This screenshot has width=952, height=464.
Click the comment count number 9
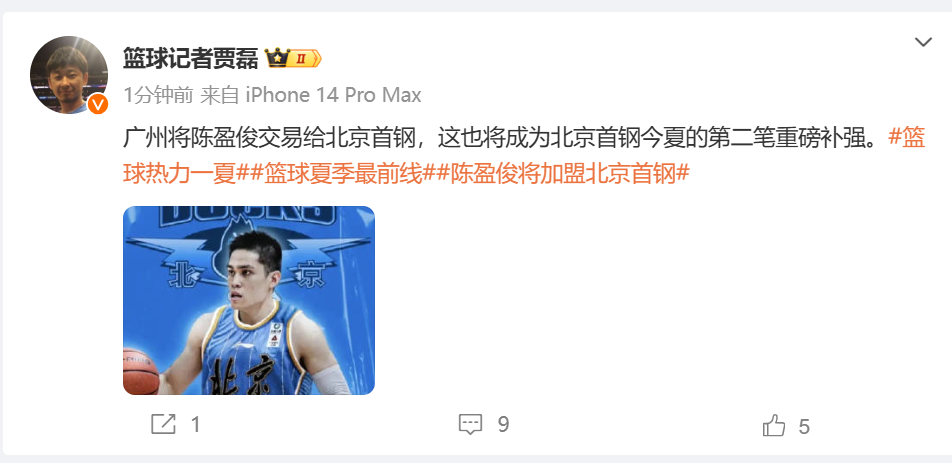[503, 425]
